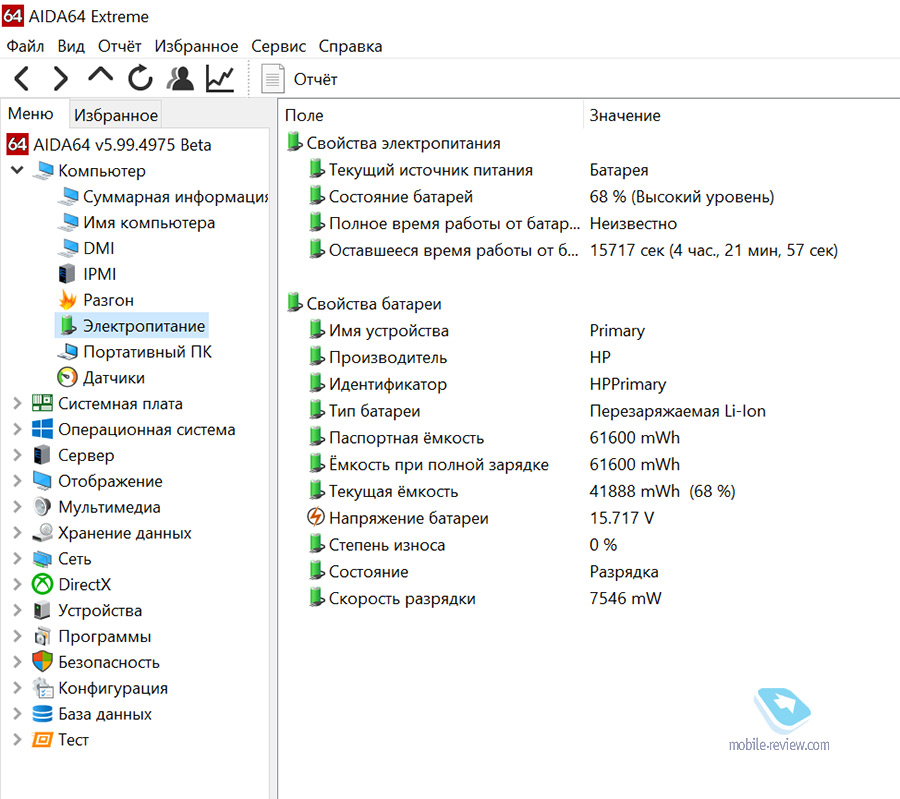Viewport: 900px width, 799px height.
Task: Open the graph chart toolbar icon
Action: (220, 79)
